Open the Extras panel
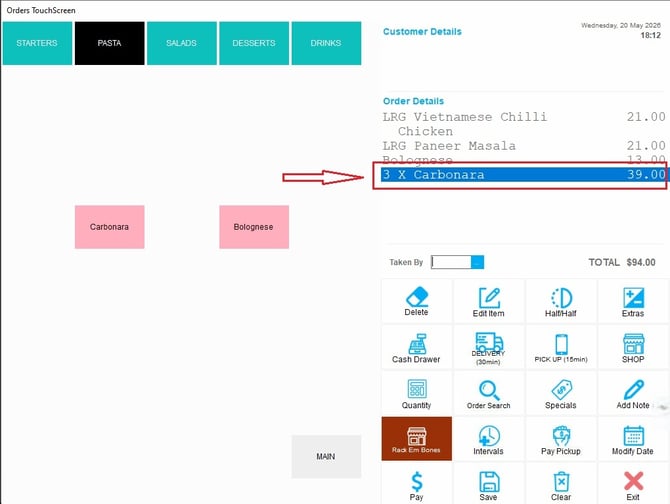Screen dimensions: 670x504 tap(633, 302)
